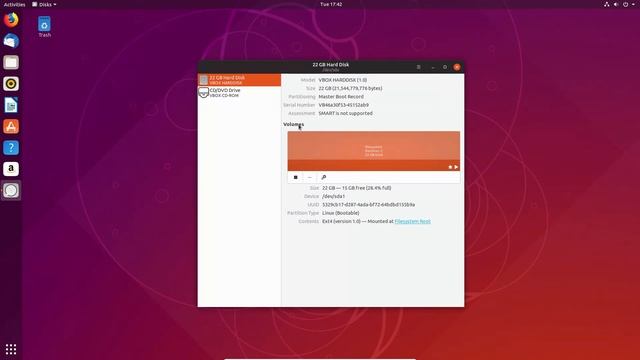This screenshot has height=360, width=640.
Task: Open the Trash desktop icon
Action: pyautogui.click(x=44, y=27)
